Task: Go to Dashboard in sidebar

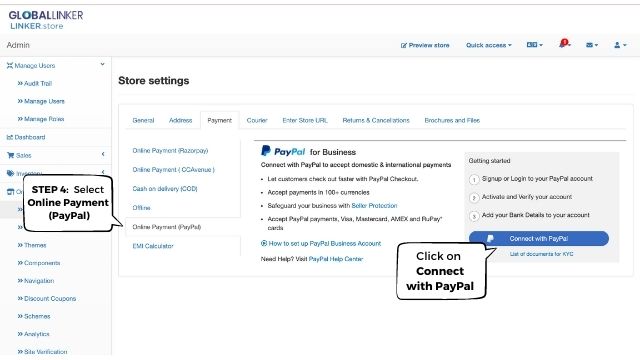Action: pyautogui.click(x=26, y=137)
